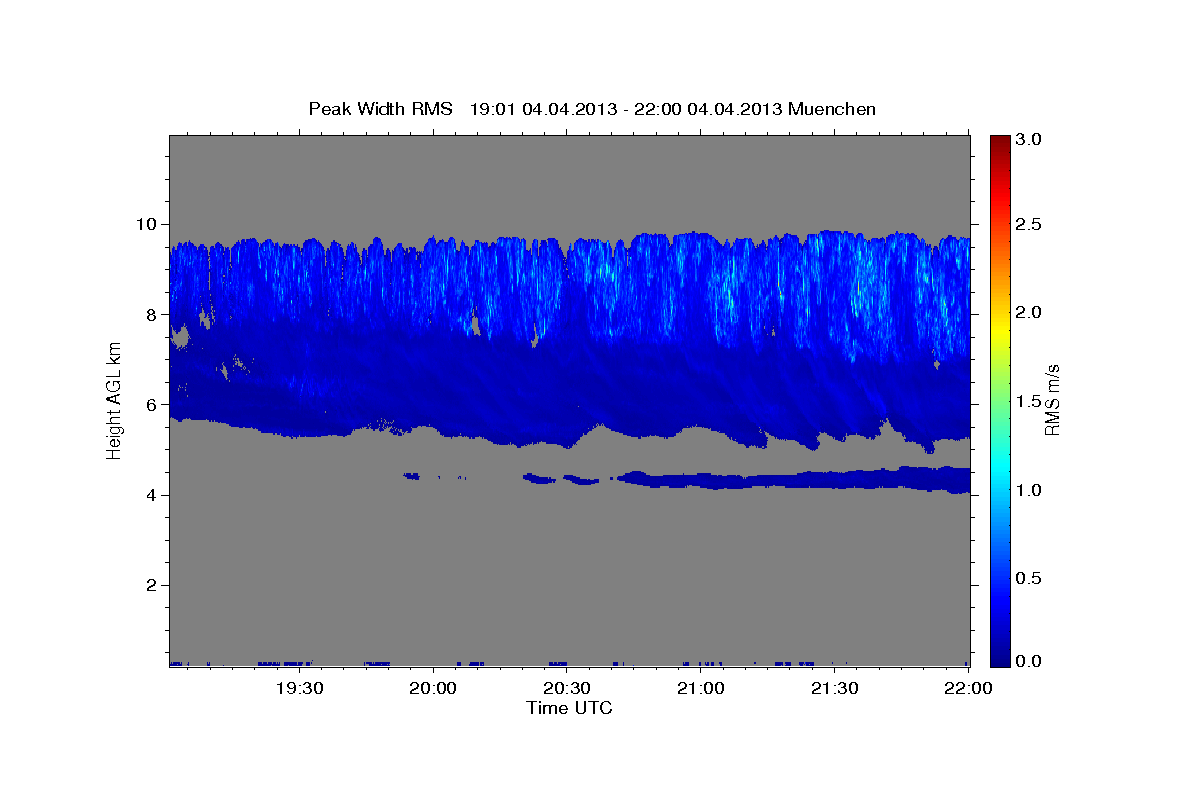
Task: Click the colorbar value 2.5
Action: (x=1031, y=225)
